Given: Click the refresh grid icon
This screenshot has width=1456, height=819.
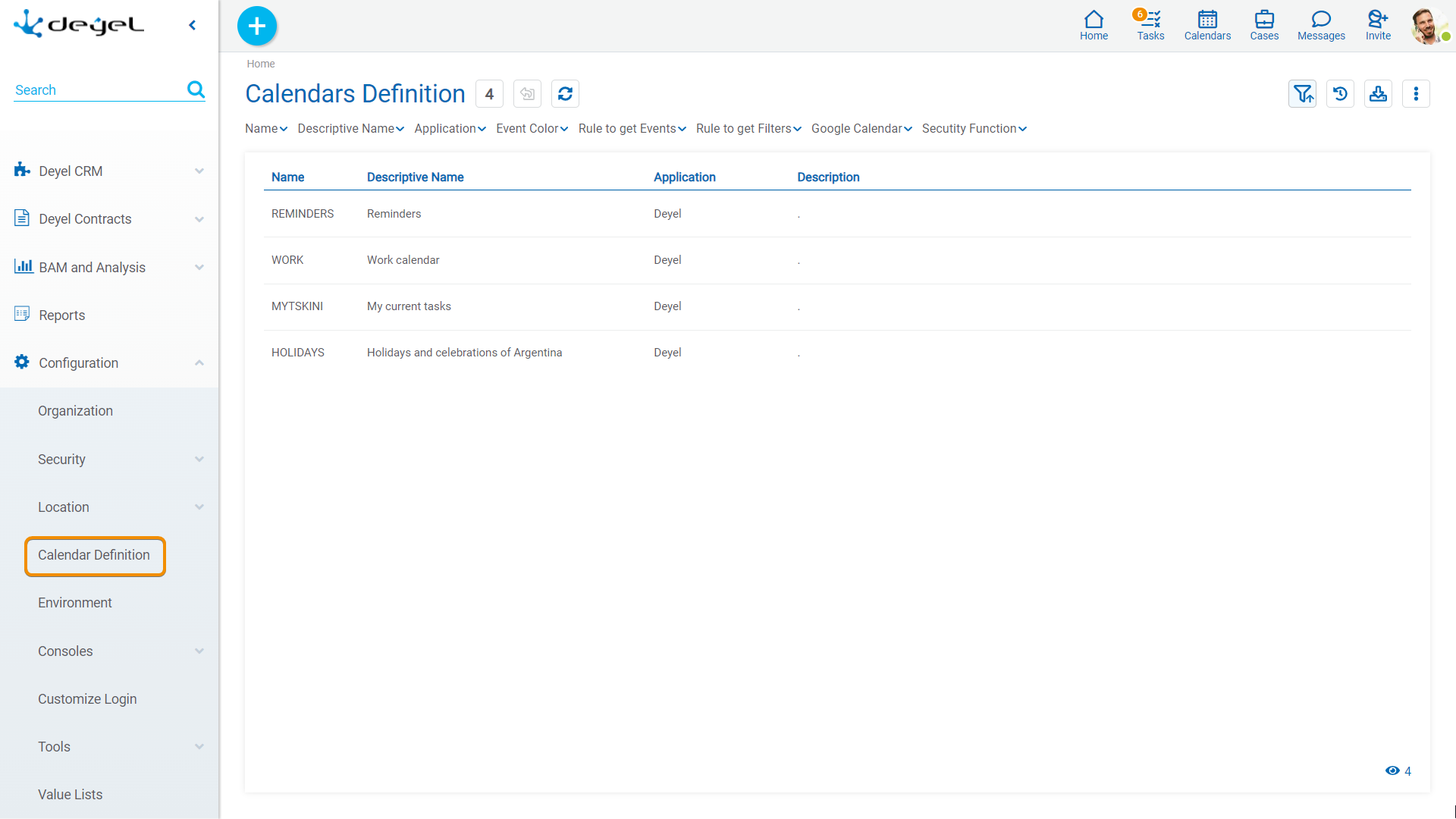Looking at the screenshot, I should (x=565, y=94).
